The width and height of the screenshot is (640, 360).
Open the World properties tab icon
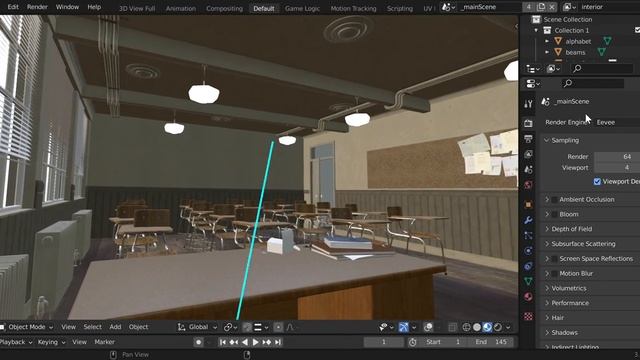(528, 184)
